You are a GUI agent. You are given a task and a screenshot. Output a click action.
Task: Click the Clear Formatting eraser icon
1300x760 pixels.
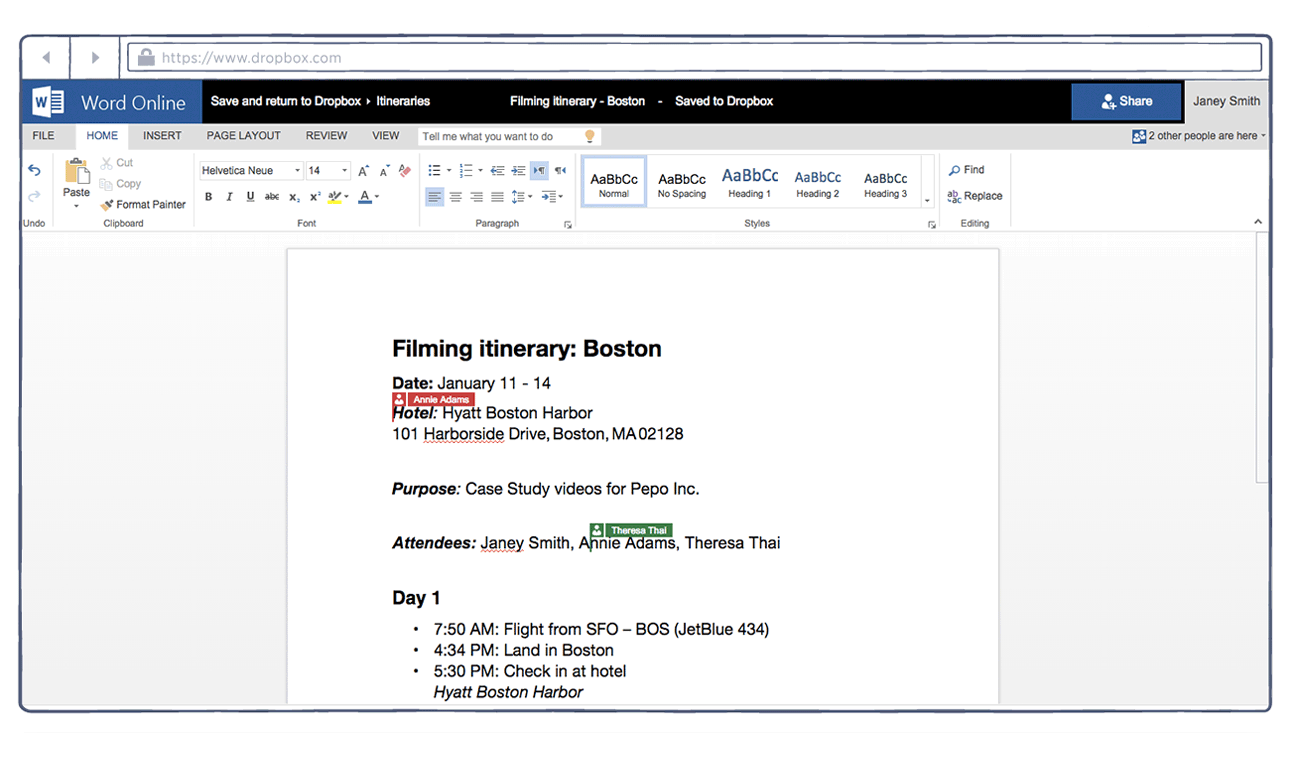[x=404, y=171]
